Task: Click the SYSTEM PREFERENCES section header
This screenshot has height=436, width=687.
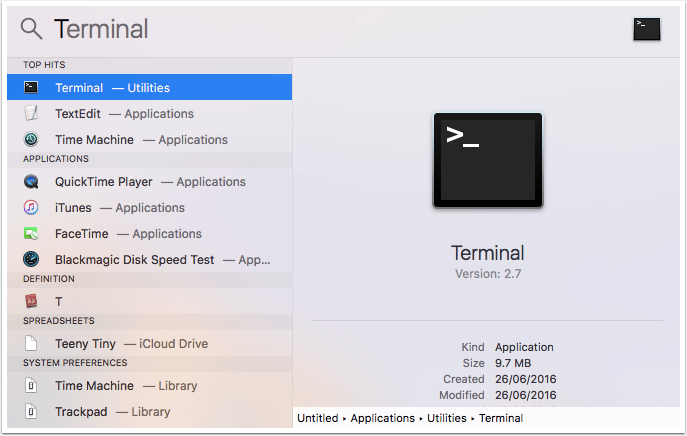Action: pos(75,363)
